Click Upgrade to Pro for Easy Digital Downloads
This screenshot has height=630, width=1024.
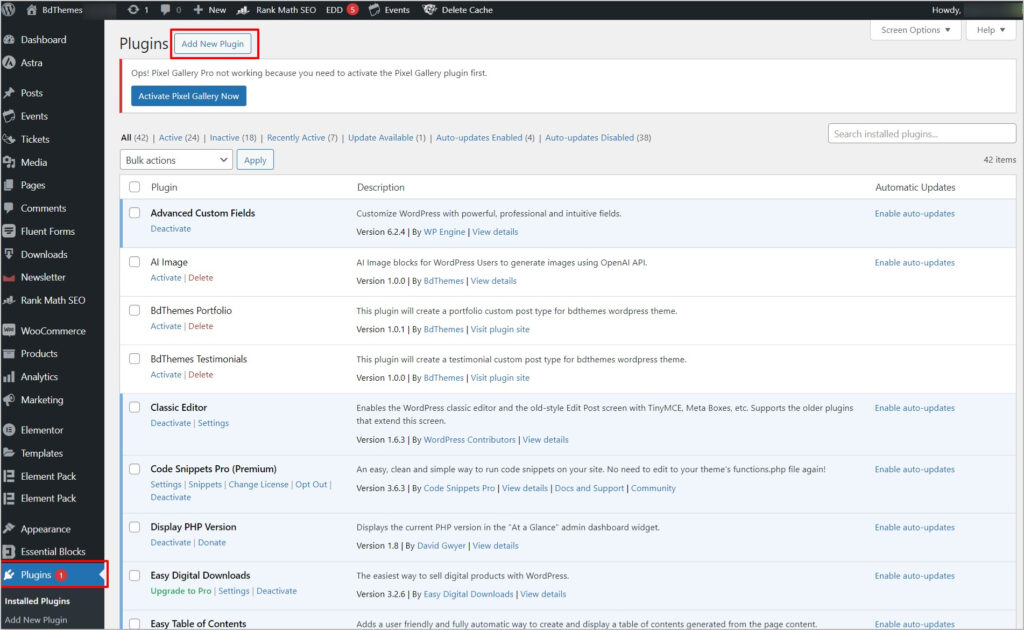181,591
